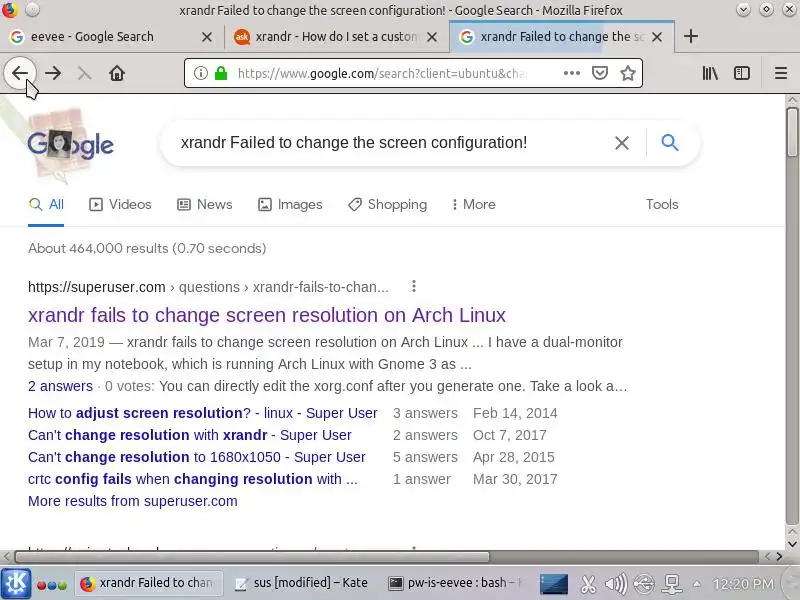Open the Firefox hamburger menu

coord(780,73)
